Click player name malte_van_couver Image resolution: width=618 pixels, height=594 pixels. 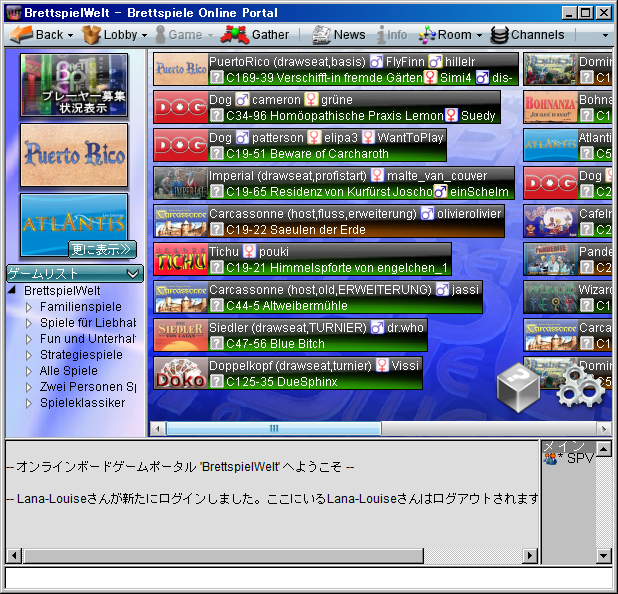tap(437, 176)
